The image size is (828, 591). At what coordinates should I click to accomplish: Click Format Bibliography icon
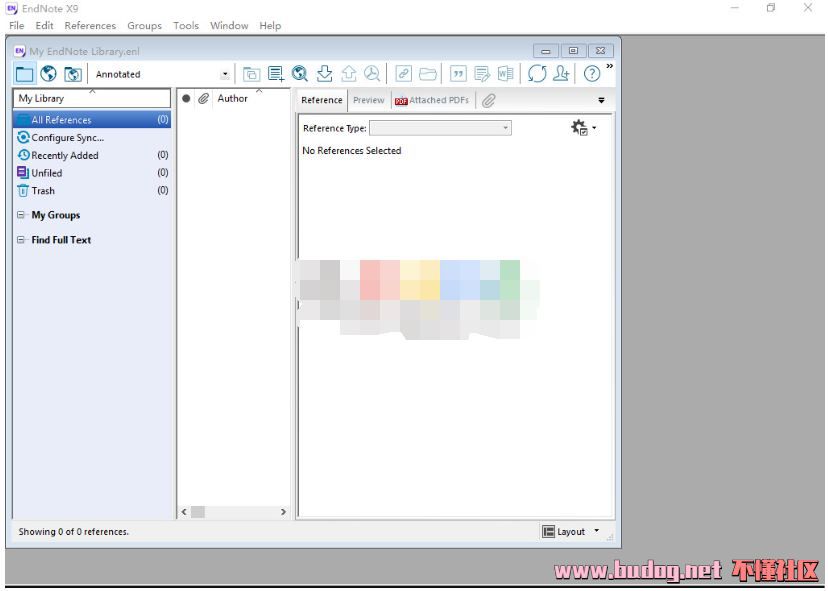(482, 74)
